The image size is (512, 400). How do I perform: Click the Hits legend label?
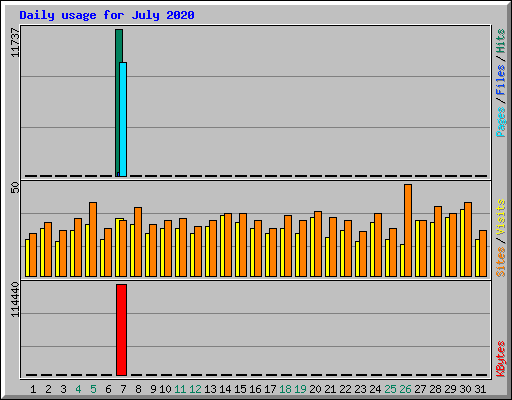(x=501, y=41)
